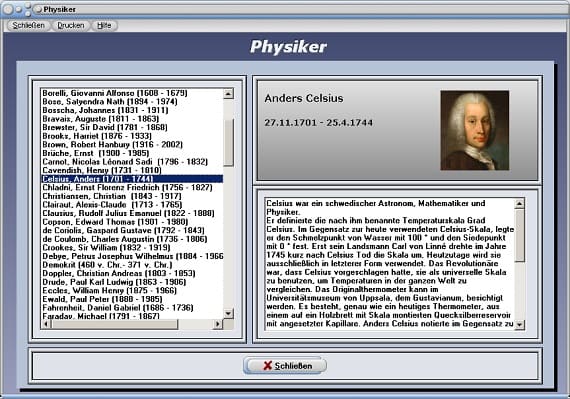The image size is (570, 399).
Task: Click down arrow of biography text scrollbar
Action: click(519, 324)
